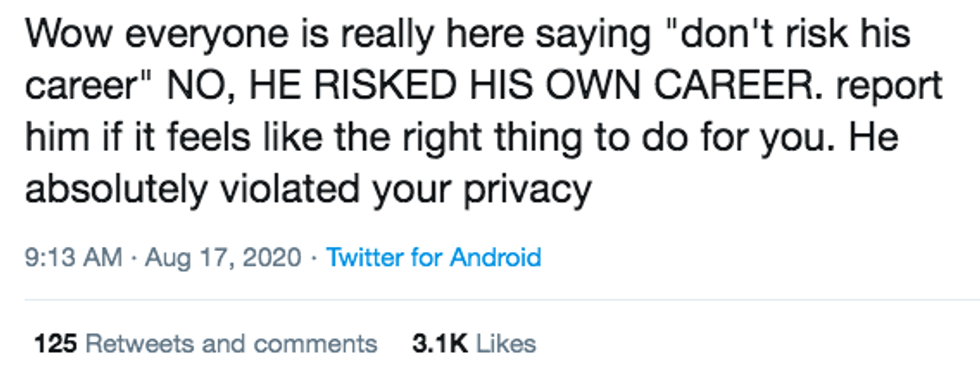The width and height of the screenshot is (980, 378).
Task: Click the quoted text don't risk his
Action: point(791,34)
